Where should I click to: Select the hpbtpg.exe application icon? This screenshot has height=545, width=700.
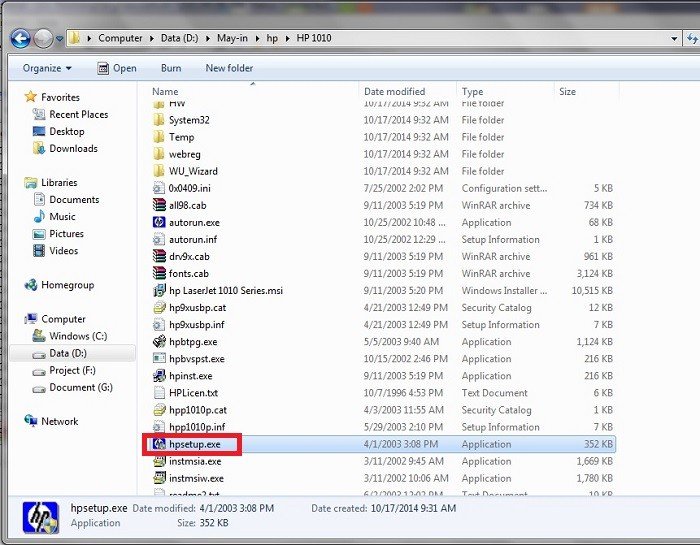pos(159,341)
